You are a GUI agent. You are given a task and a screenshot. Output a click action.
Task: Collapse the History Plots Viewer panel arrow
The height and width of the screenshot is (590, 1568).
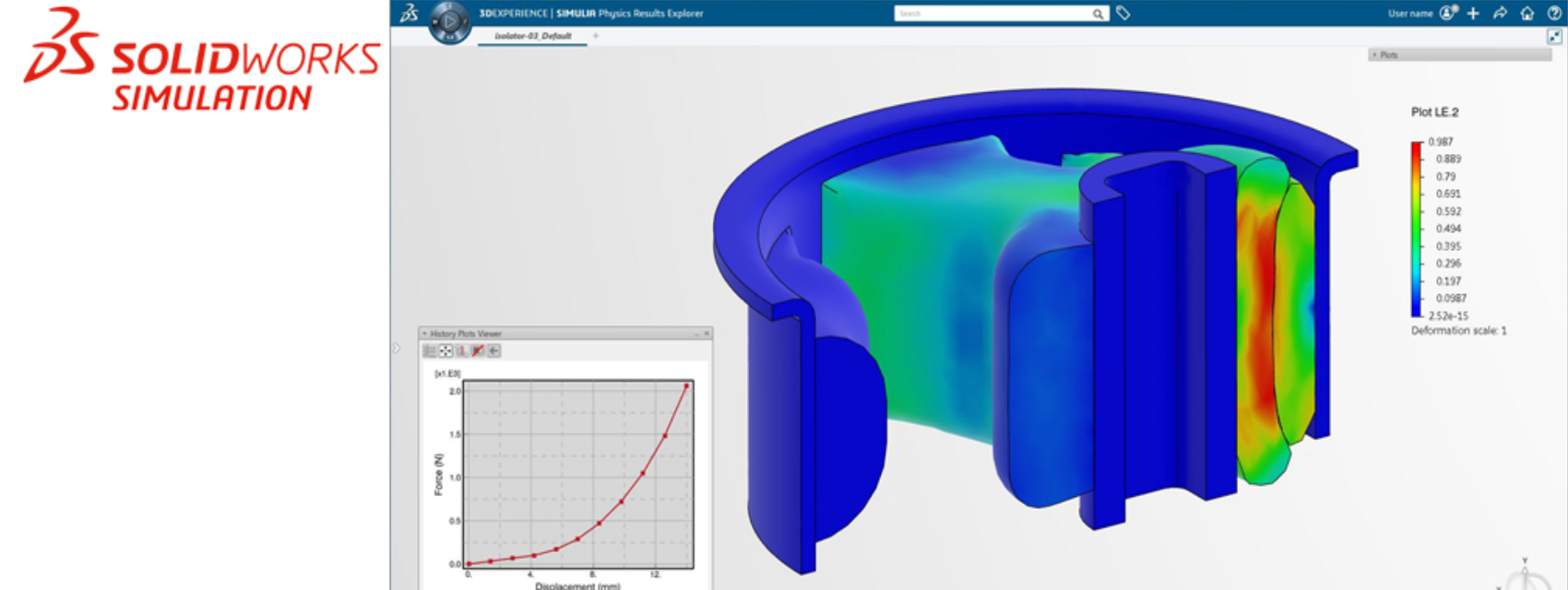[x=424, y=334]
